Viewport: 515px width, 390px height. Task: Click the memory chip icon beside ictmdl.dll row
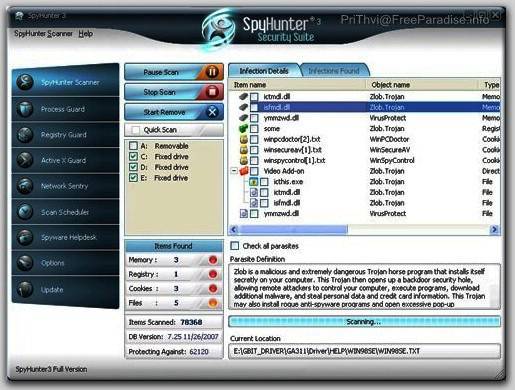[243, 96]
